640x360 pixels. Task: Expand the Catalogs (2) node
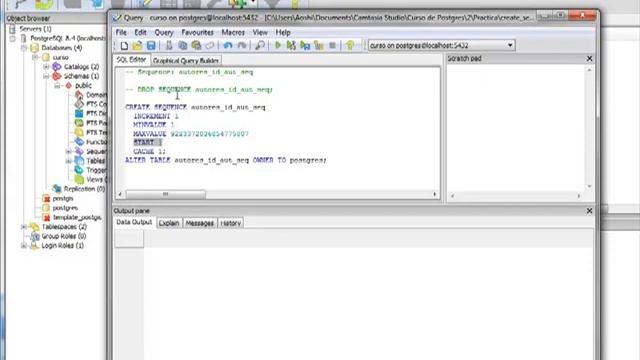[46, 67]
